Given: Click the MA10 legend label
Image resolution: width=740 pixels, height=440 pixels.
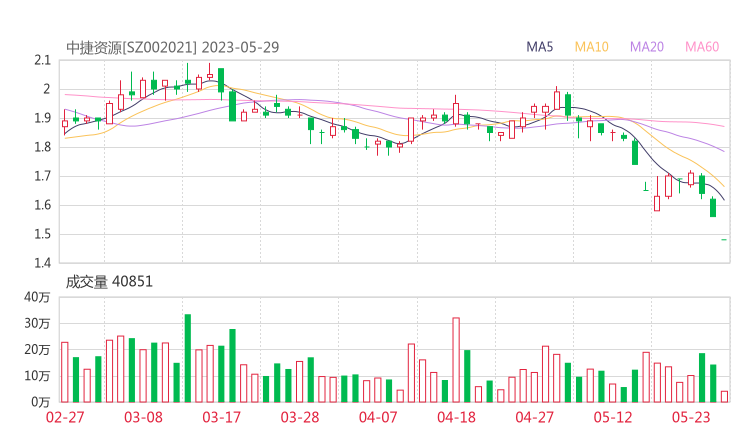Looking at the screenshot, I should click(x=591, y=47).
